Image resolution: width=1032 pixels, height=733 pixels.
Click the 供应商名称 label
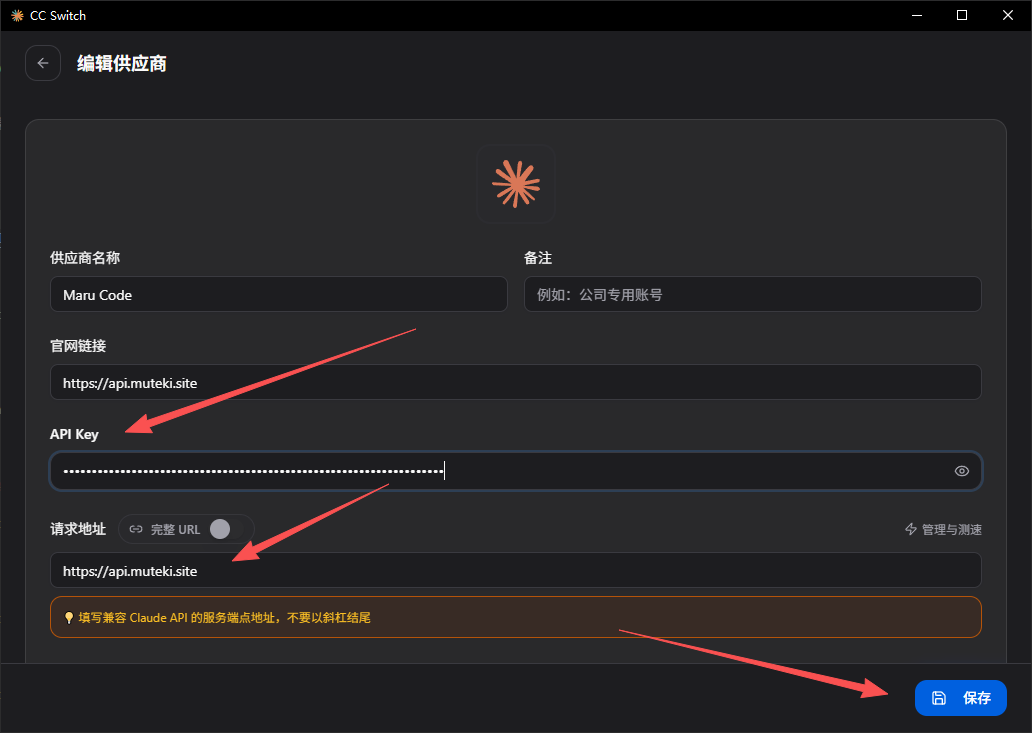[85, 258]
